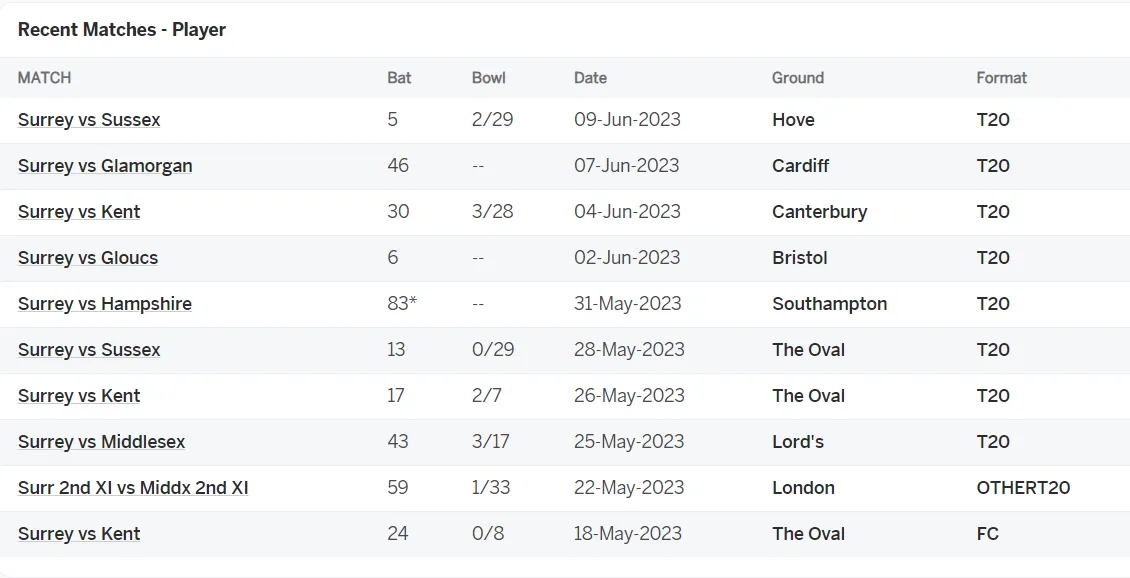
Task: Click the MATCH column header
Action: coord(44,78)
